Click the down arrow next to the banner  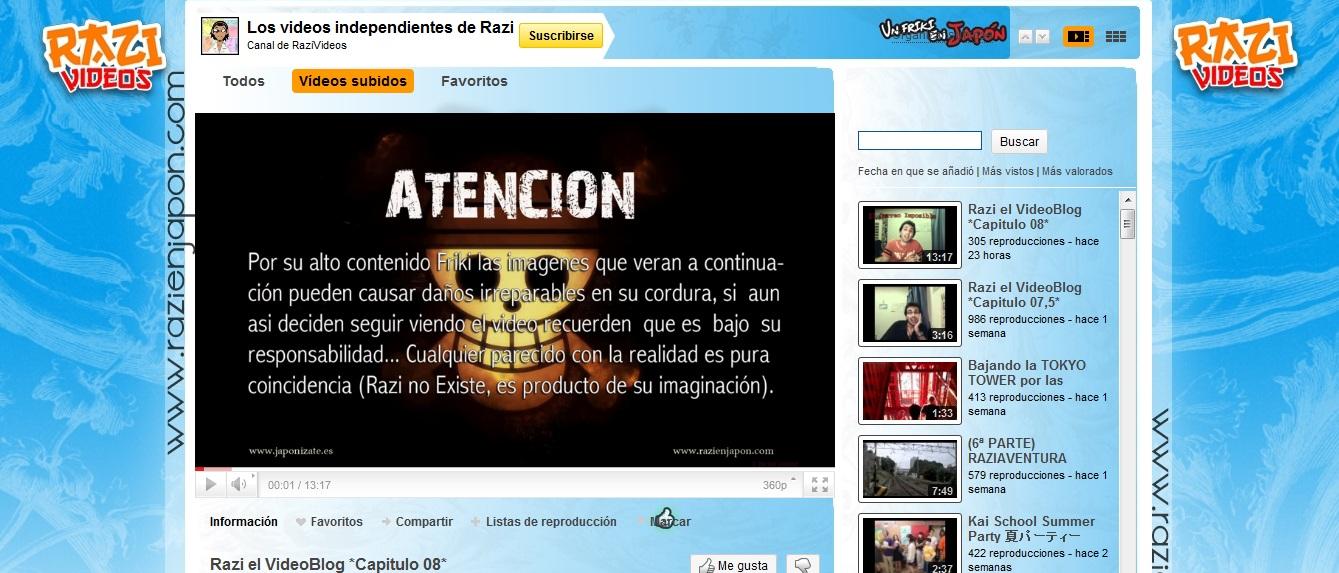pos(1042,37)
